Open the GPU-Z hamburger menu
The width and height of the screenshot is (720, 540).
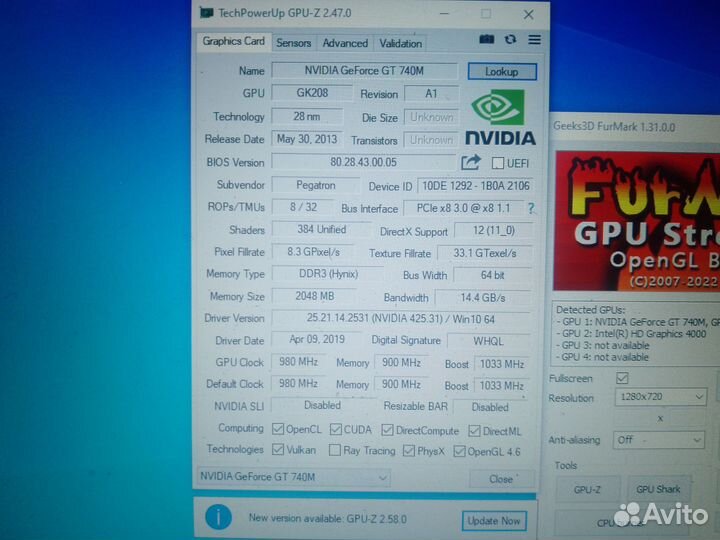(534, 40)
